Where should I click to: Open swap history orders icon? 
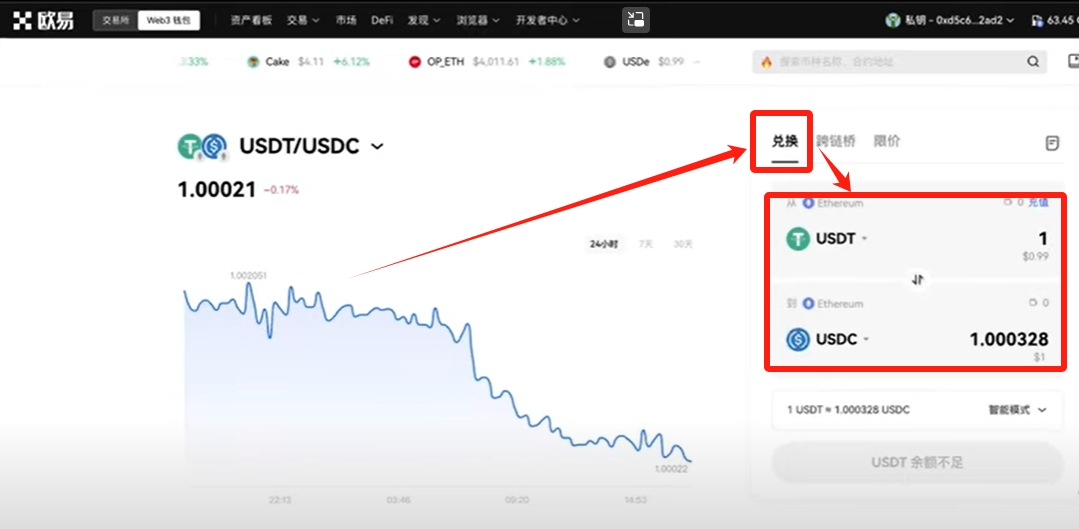[x=1051, y=143]
